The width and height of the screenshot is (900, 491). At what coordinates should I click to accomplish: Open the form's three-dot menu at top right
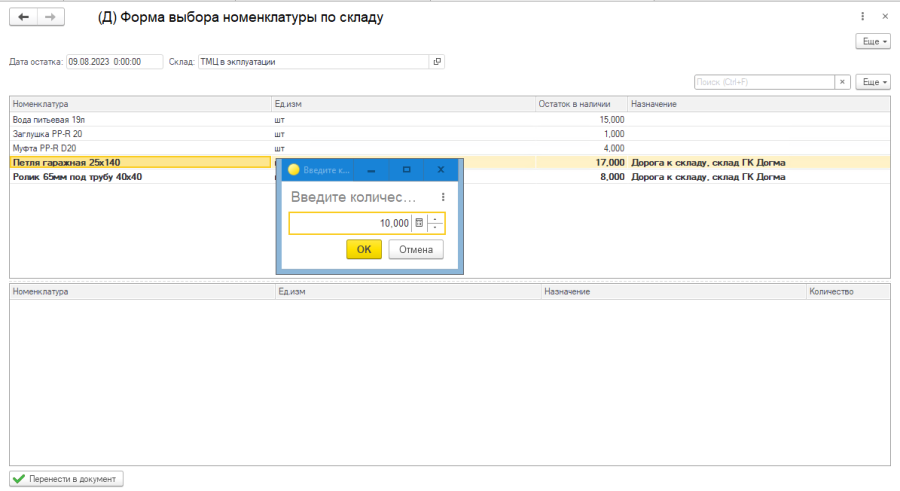[862, 17]
